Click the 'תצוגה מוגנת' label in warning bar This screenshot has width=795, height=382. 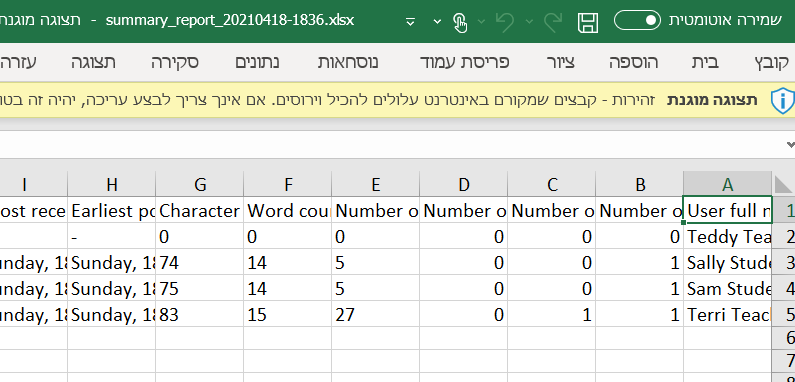click(712, 99)
